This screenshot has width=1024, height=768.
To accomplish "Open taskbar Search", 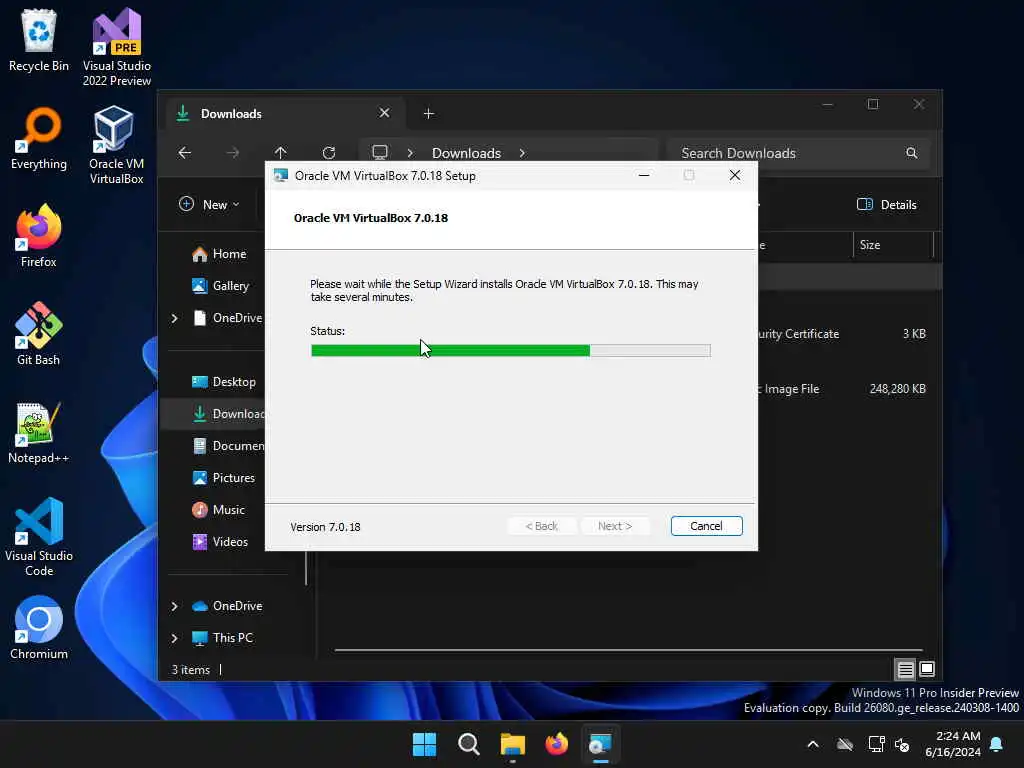I will [468, 744].
